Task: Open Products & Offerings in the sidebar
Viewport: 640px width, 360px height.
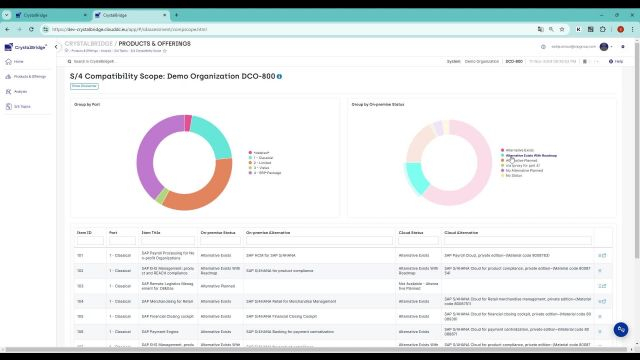Action: (26, 77)
